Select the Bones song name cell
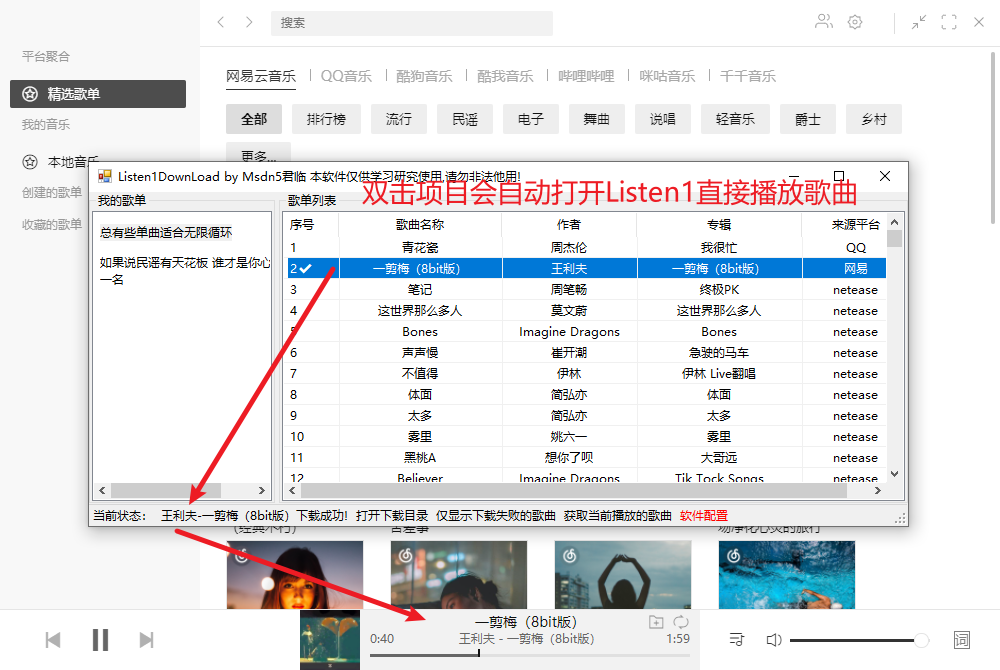This screenshot has height=670, width=1000. [x=420, y=331]
